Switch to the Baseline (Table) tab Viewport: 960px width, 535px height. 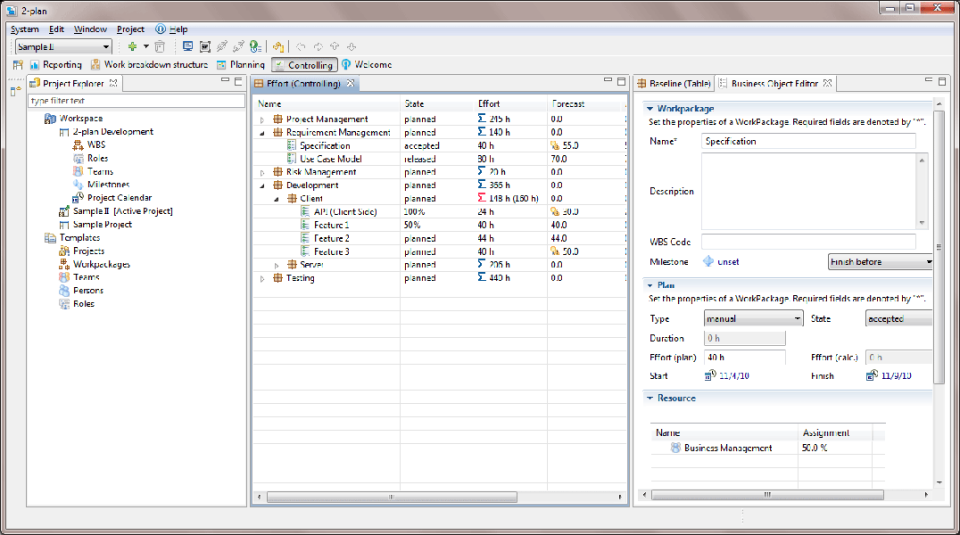coord(674,83)
